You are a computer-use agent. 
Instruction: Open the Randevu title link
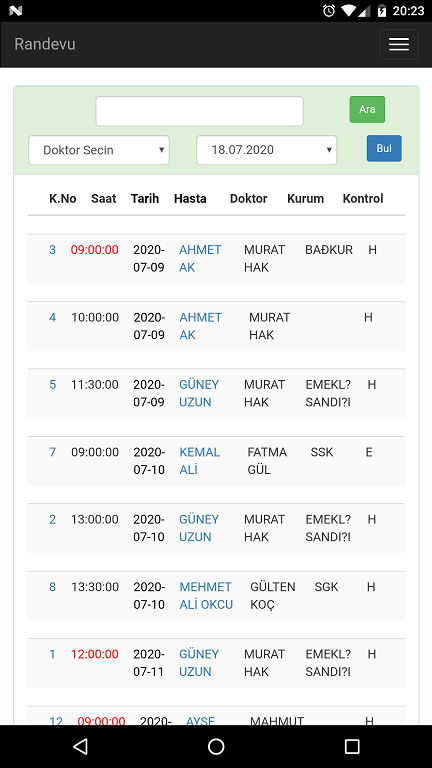45,44
